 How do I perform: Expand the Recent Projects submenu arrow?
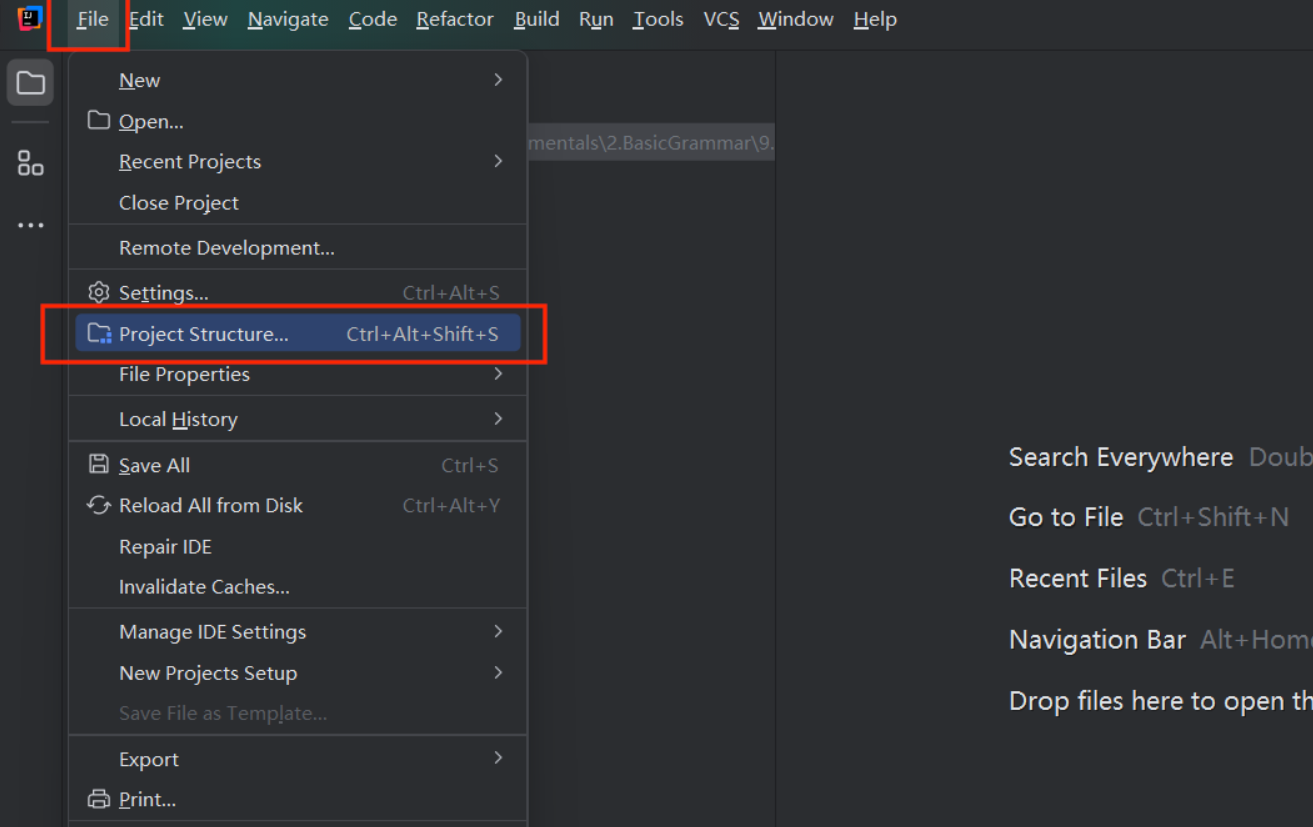[x=498, y=161]
